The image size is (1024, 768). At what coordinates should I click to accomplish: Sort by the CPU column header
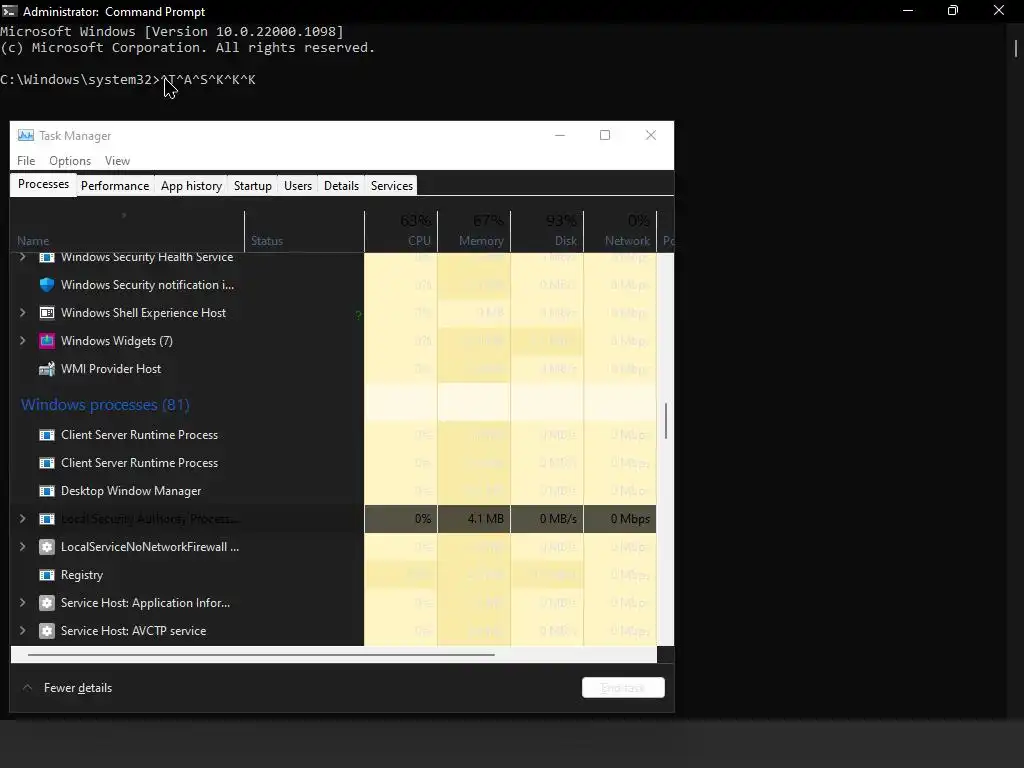(401, 231)
